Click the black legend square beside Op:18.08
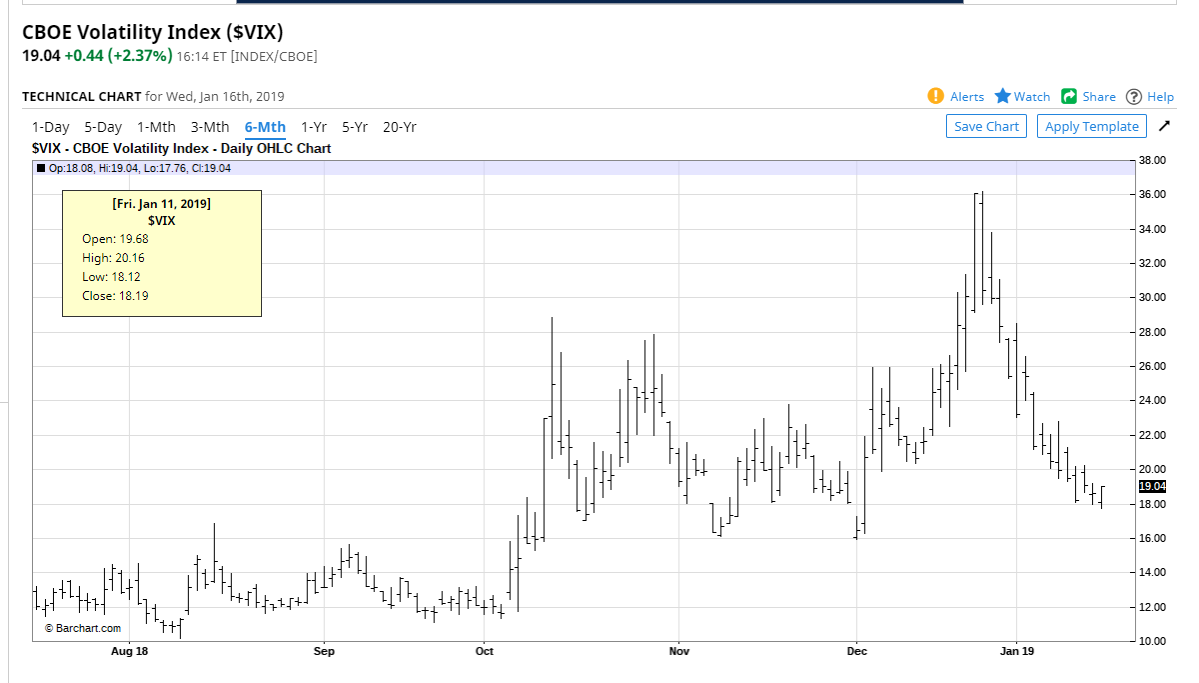The height and width of the screenshot is (683, 1199). pos(41,168)
